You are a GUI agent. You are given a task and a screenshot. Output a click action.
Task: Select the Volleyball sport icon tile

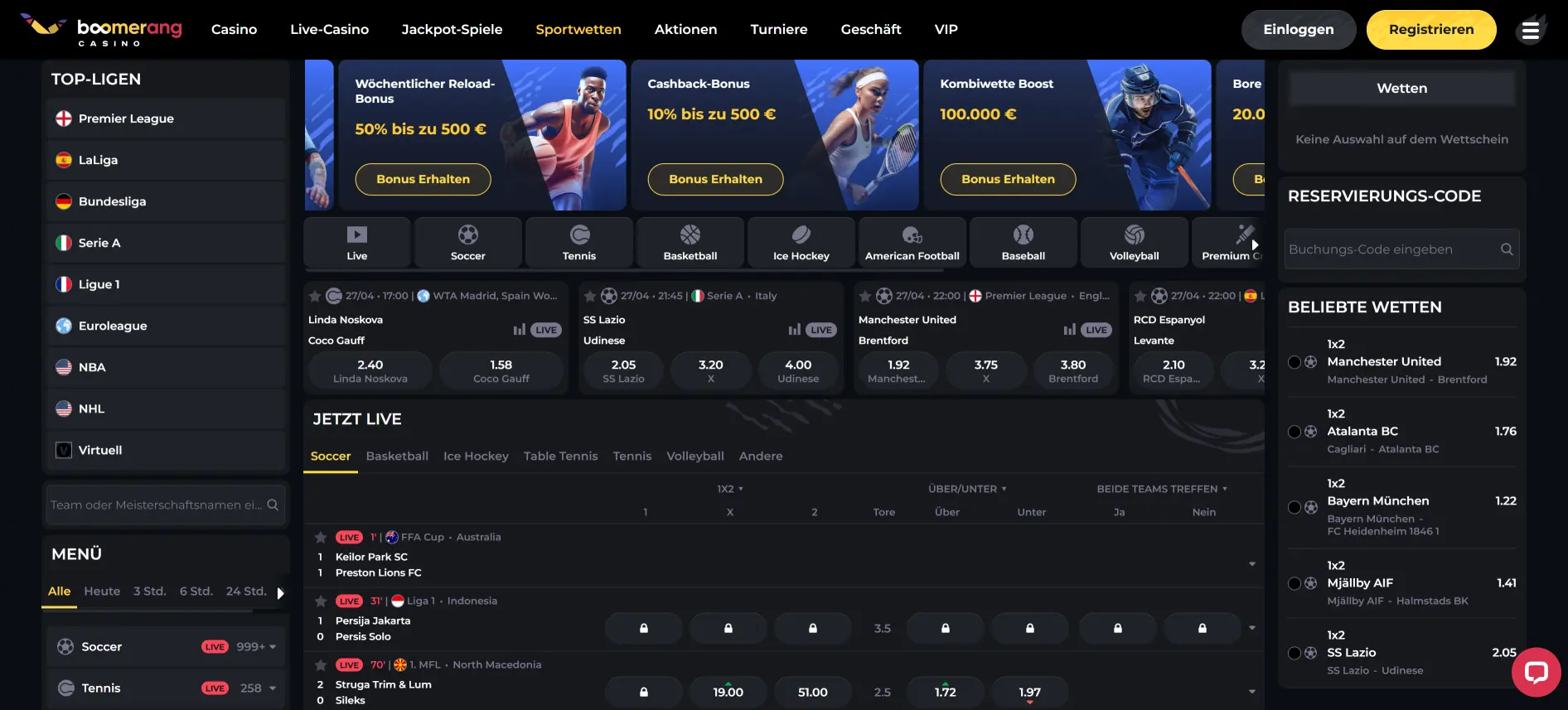[1135, 242]
